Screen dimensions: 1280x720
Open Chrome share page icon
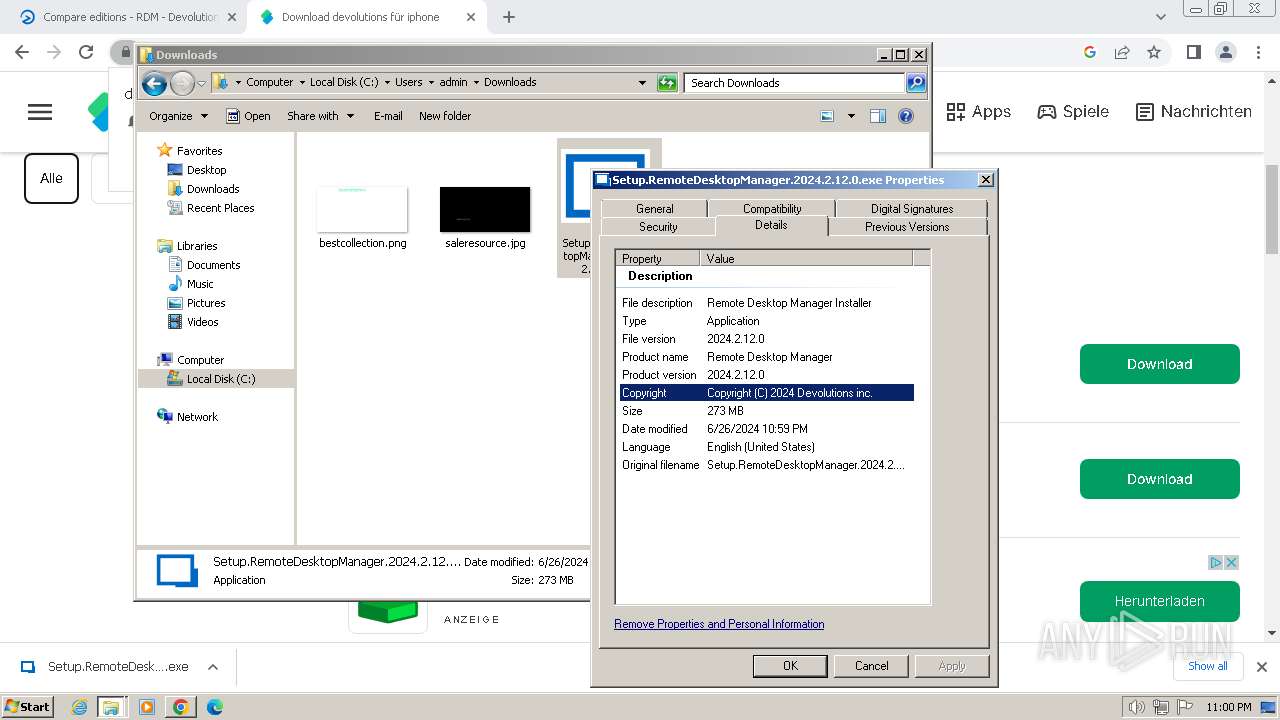pos(1122,52)
